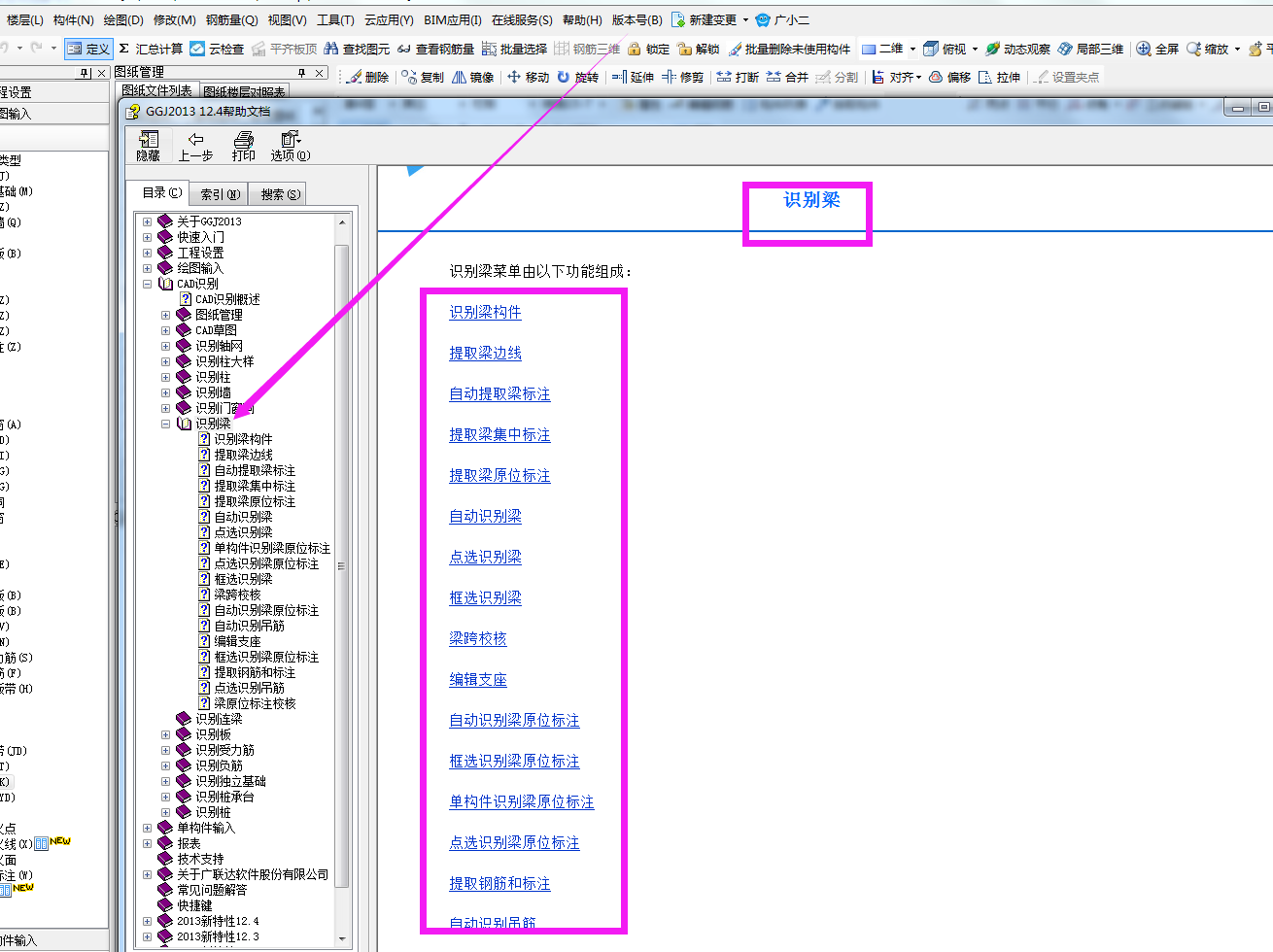Open 识别梁构件 link in help content
The image size is (1273, 952).
pos(485,312)
